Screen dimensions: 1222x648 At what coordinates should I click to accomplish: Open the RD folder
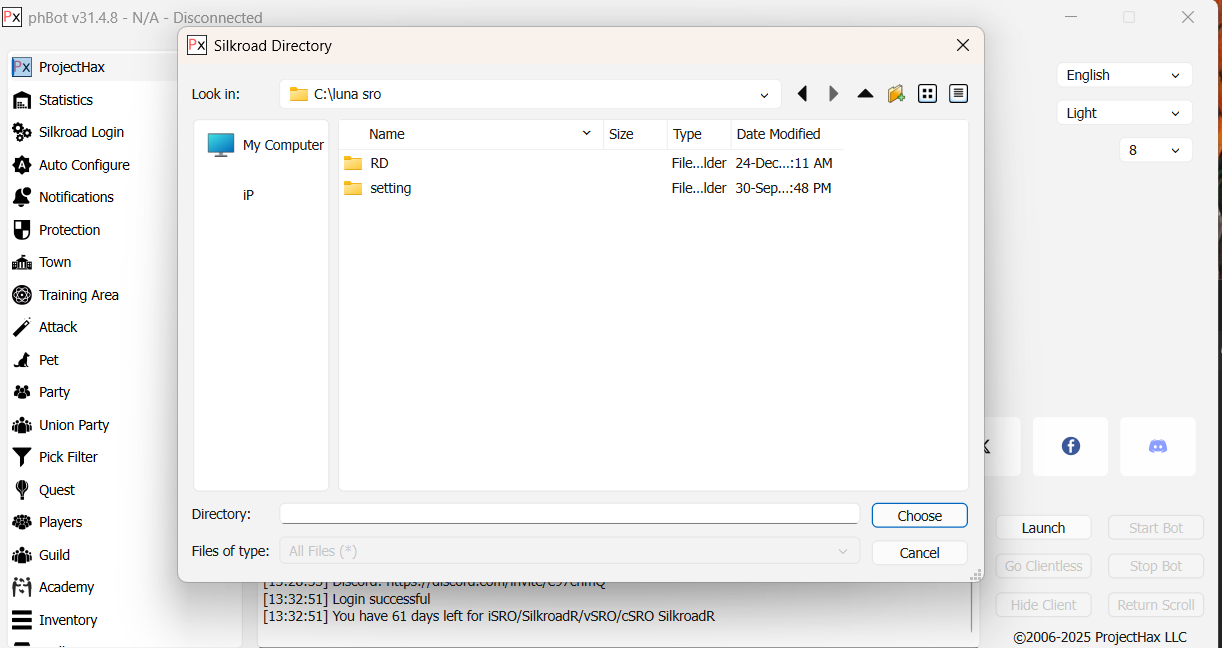click(x=378, y=163)
